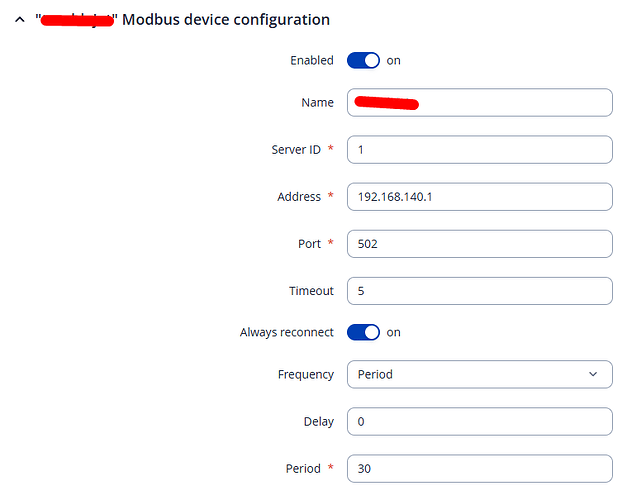Focus the Server ID field
Viewport: 627px width, 500px height.
pos(479,150)
